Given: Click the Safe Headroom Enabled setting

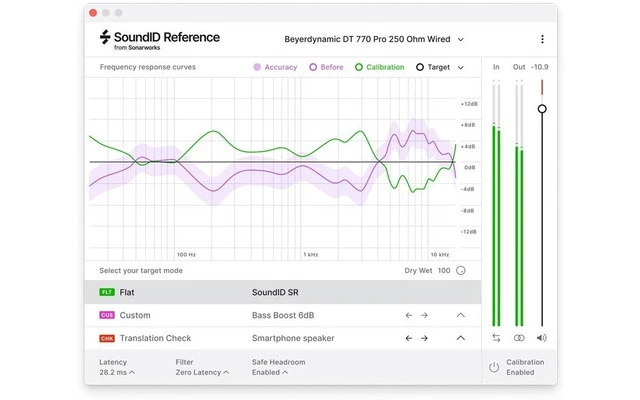Looking at the screenshot, I should [268, 372].
